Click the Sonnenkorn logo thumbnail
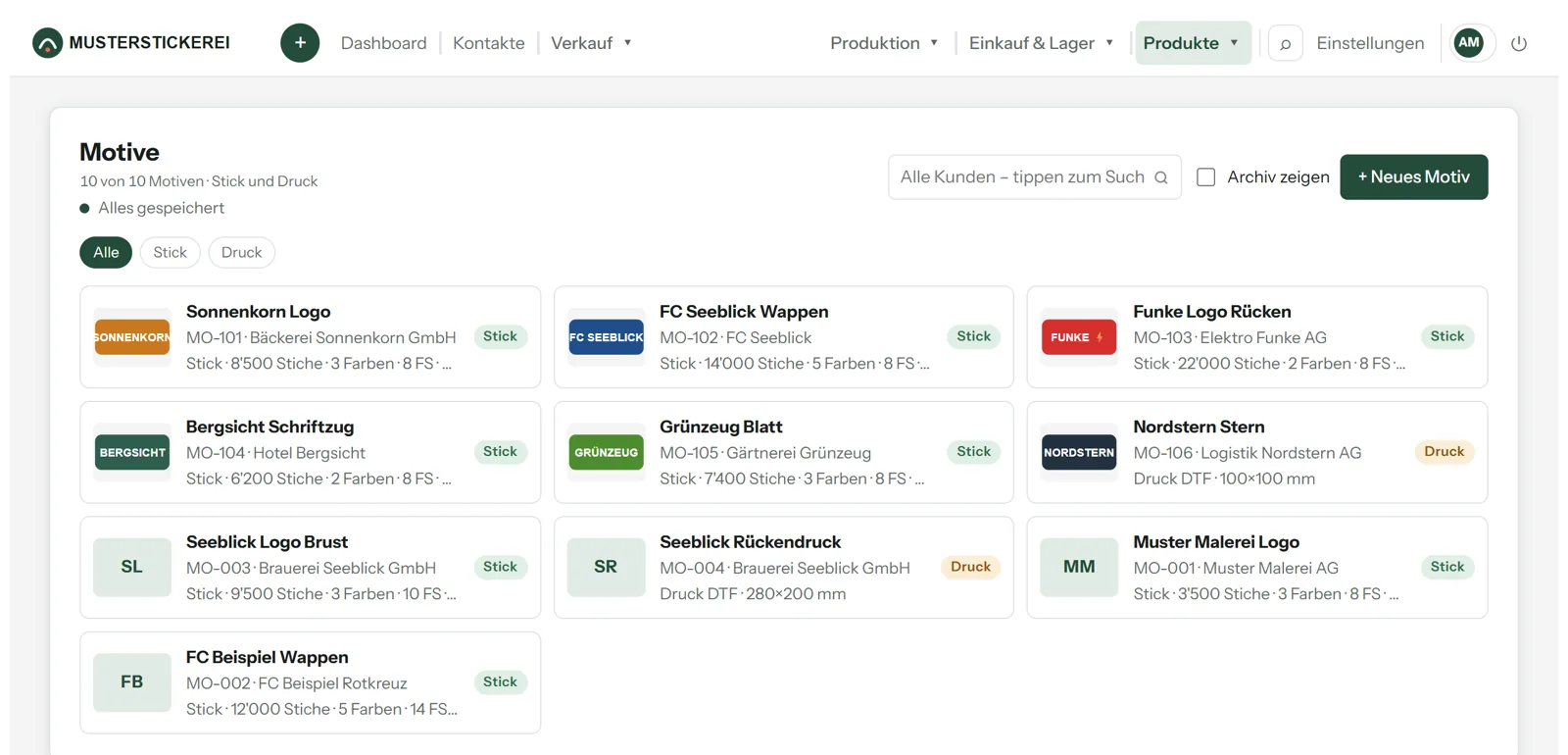 coord(132,337)
